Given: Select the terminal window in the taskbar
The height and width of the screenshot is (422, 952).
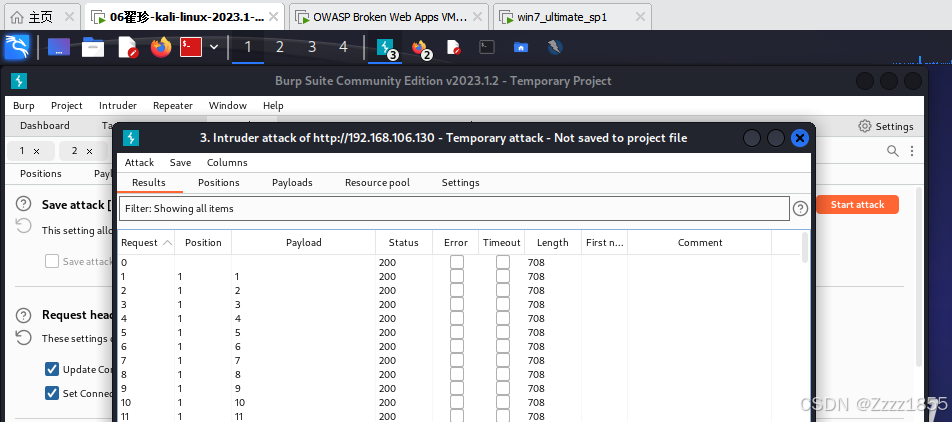Looking at the screenshot, I should [487, 47].
